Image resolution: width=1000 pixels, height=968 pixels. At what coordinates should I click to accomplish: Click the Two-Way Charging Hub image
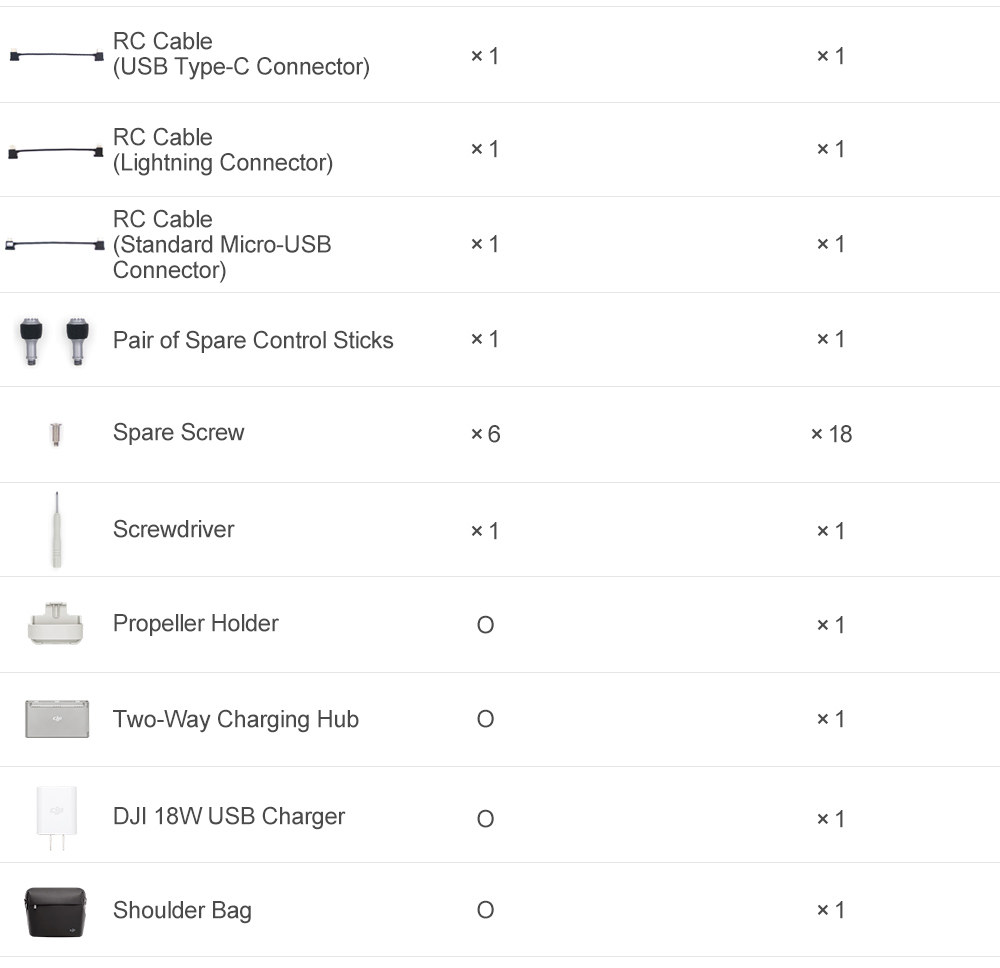[x=57, y=719]
